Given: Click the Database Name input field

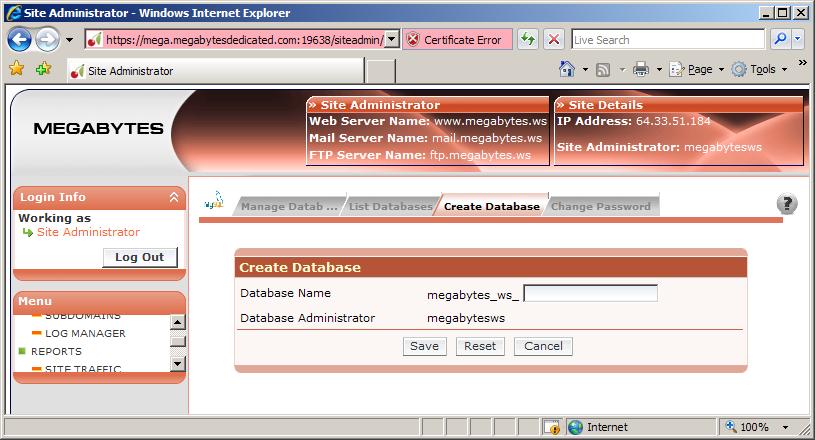Looking at the screenshot, I should click(x=590, y=294).
